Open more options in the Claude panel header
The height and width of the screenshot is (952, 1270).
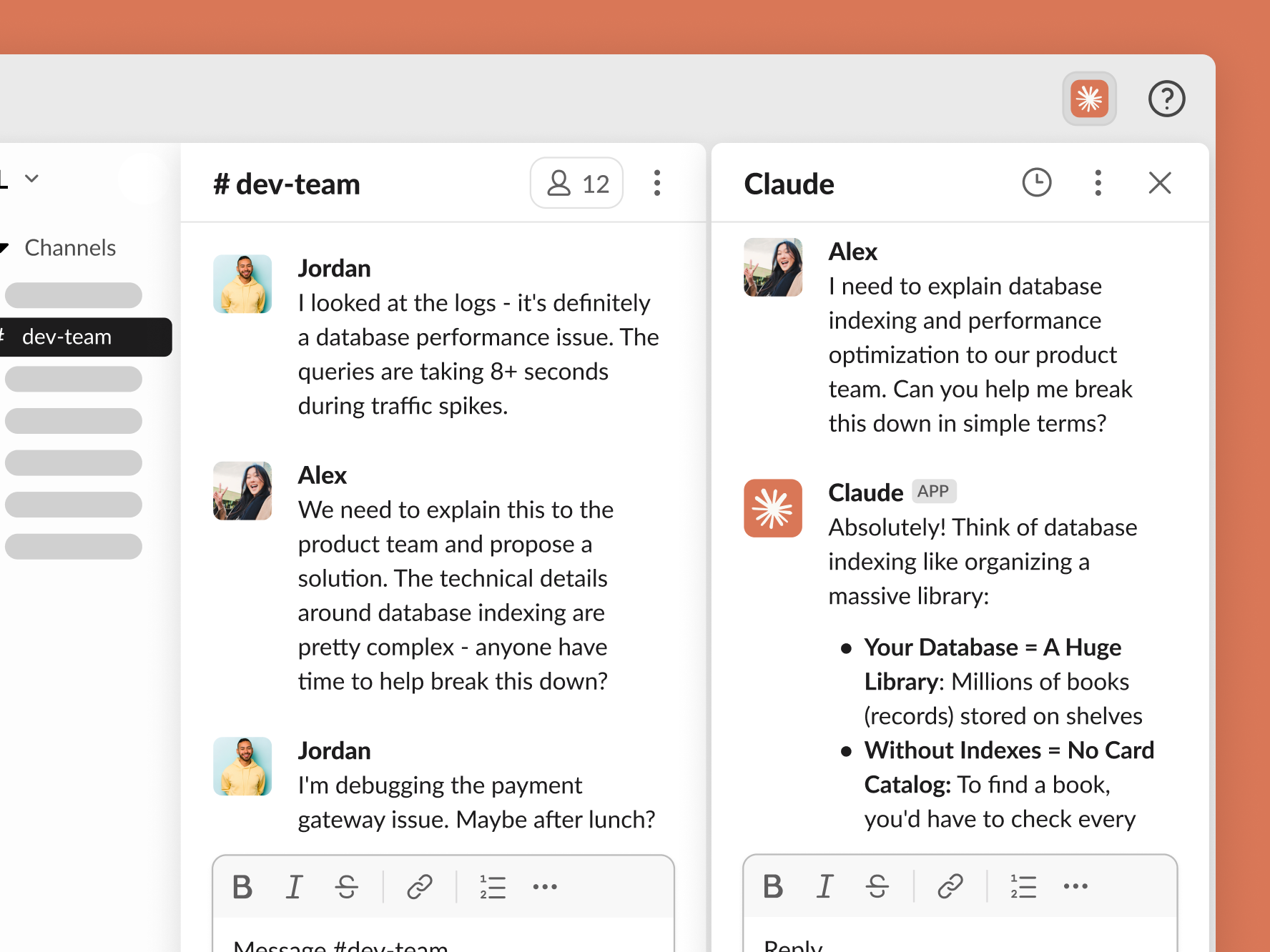1098,183
